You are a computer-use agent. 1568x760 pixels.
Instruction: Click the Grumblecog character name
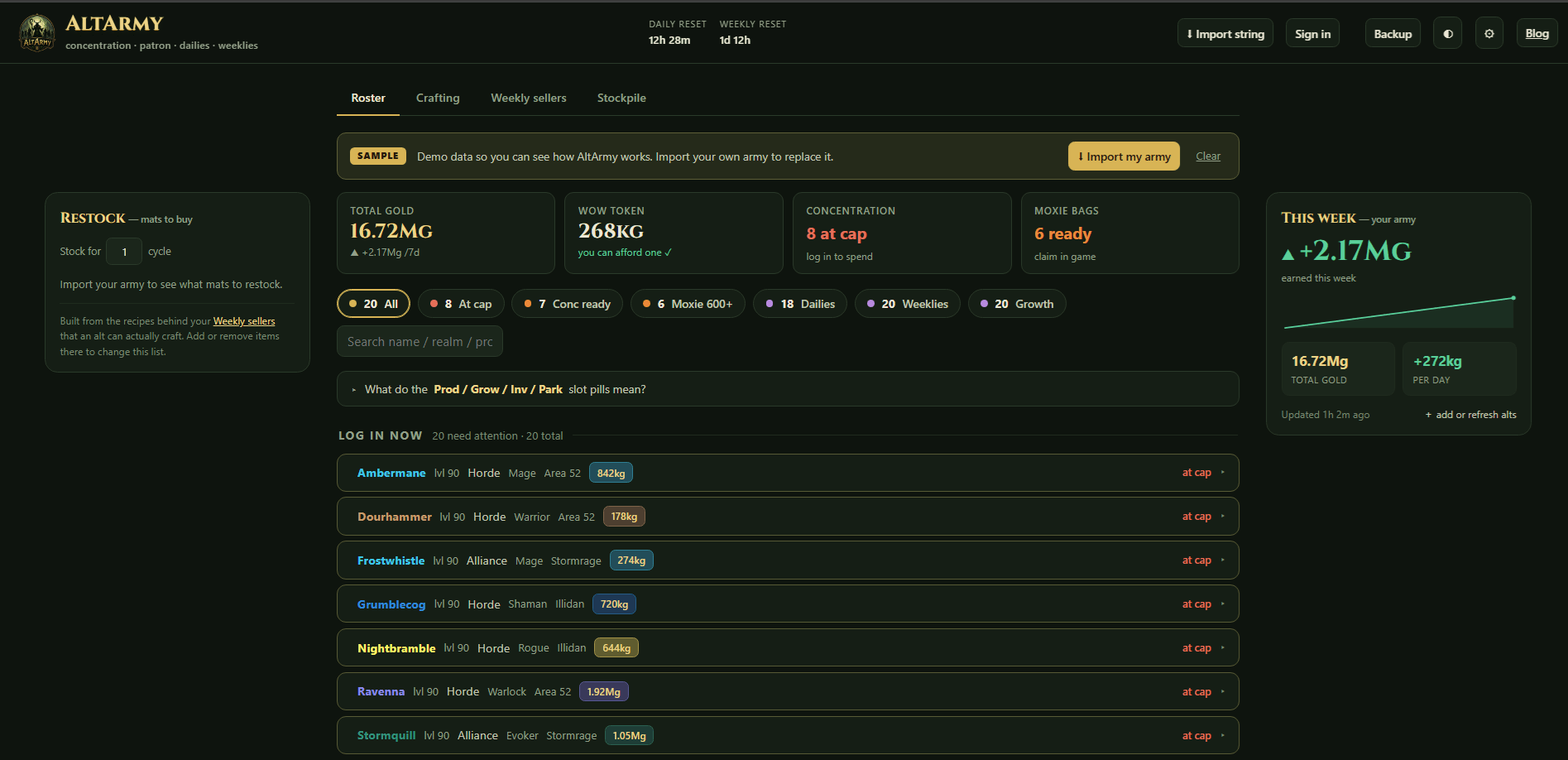tap(391, 604)
